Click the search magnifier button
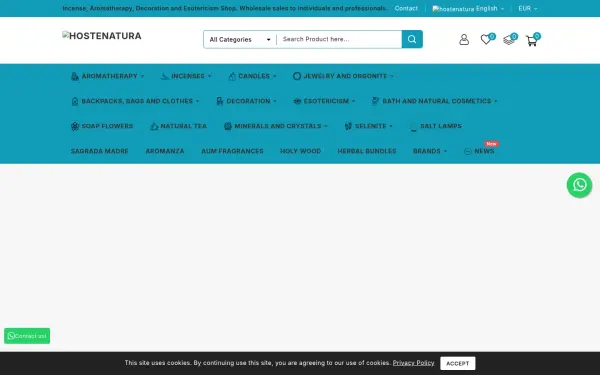Screen dimensions: 600x375 [x=412, y=39]
